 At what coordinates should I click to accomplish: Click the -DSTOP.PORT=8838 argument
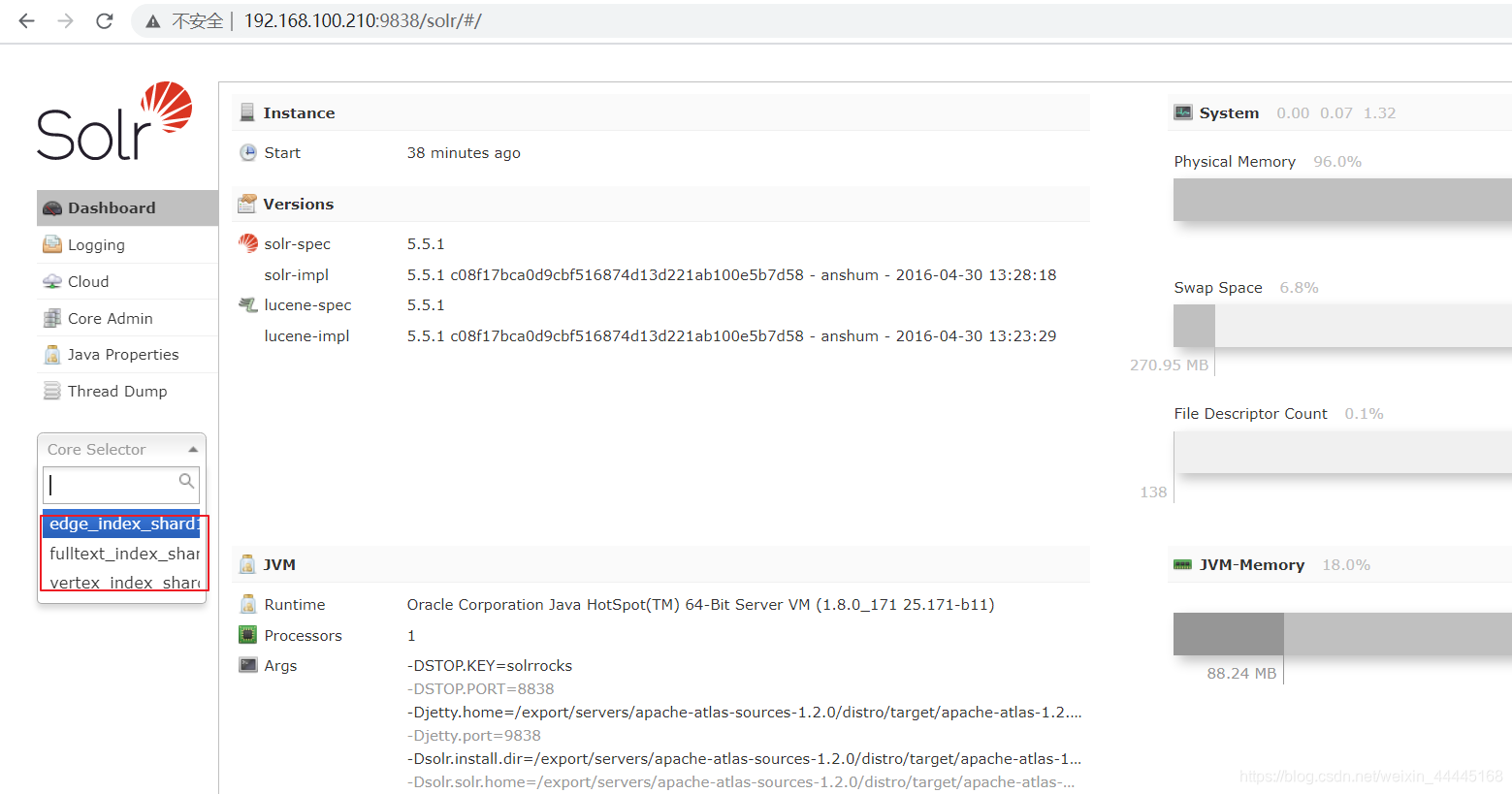click(x=480, y=688)
